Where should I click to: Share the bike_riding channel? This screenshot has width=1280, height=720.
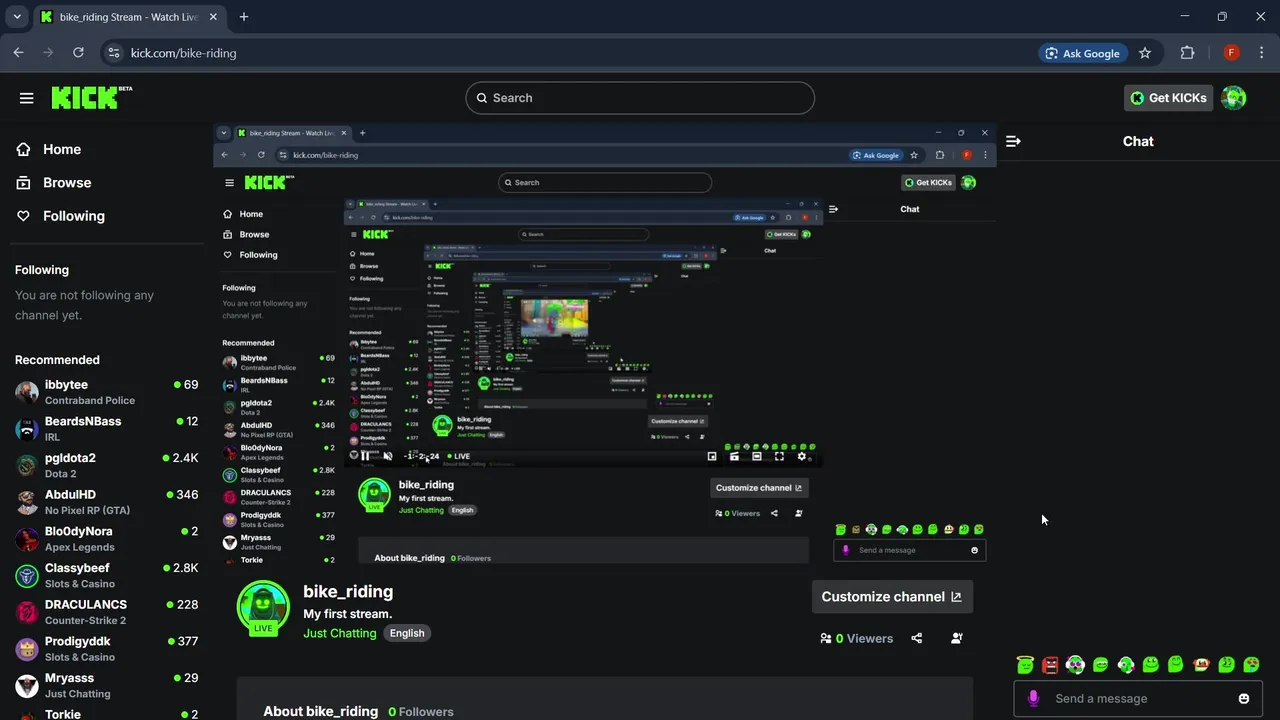(x=917, y=638)
